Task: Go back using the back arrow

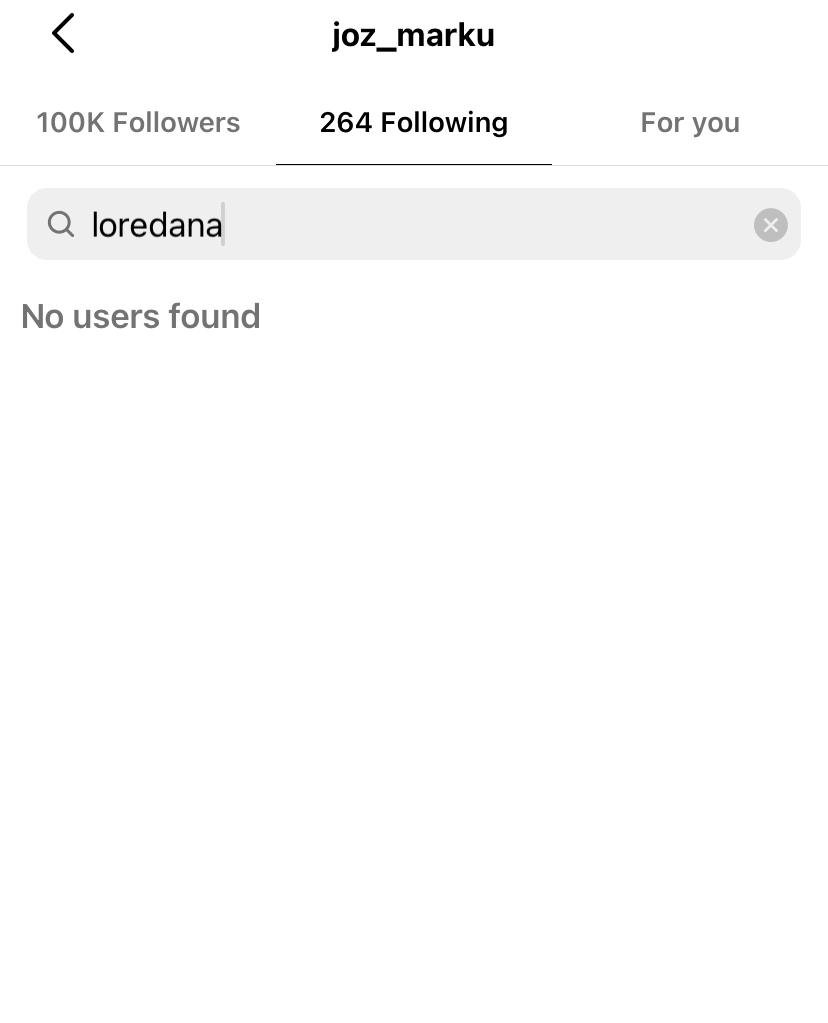Action: tap(63, 34)
